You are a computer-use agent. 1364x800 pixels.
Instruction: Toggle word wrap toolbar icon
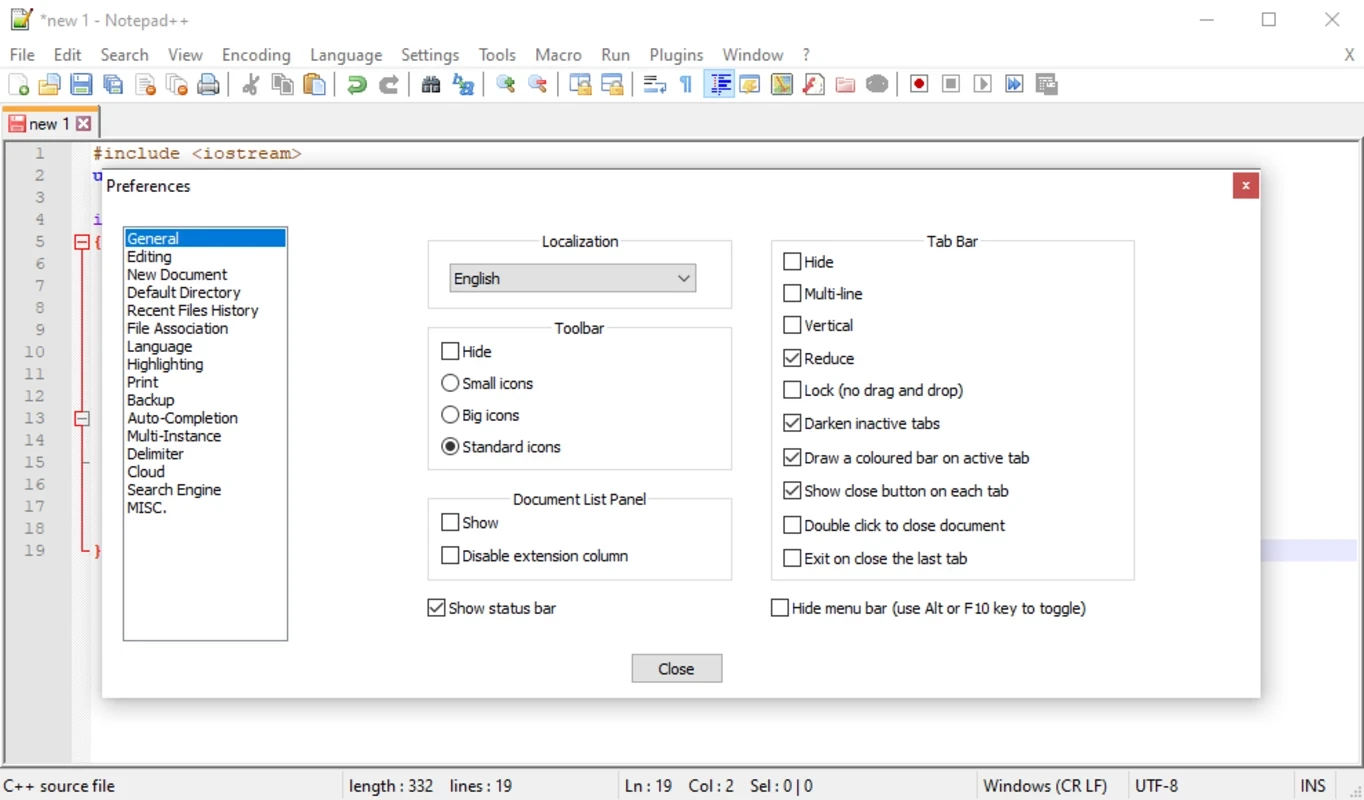coord(654,85)
